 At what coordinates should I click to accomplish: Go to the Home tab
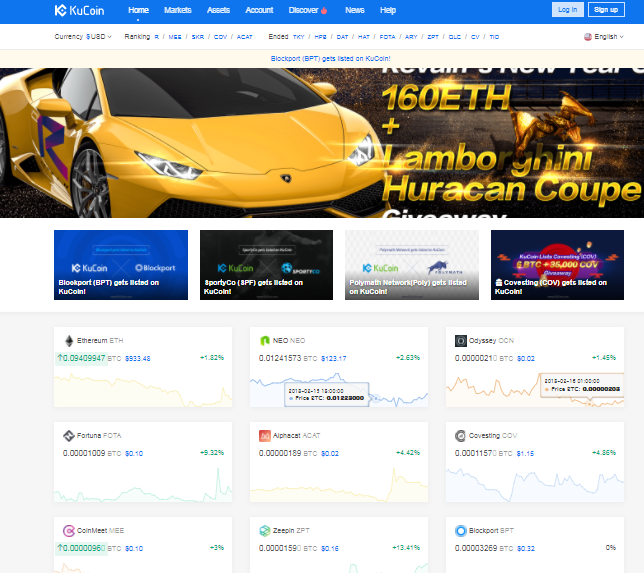point(138,10)
